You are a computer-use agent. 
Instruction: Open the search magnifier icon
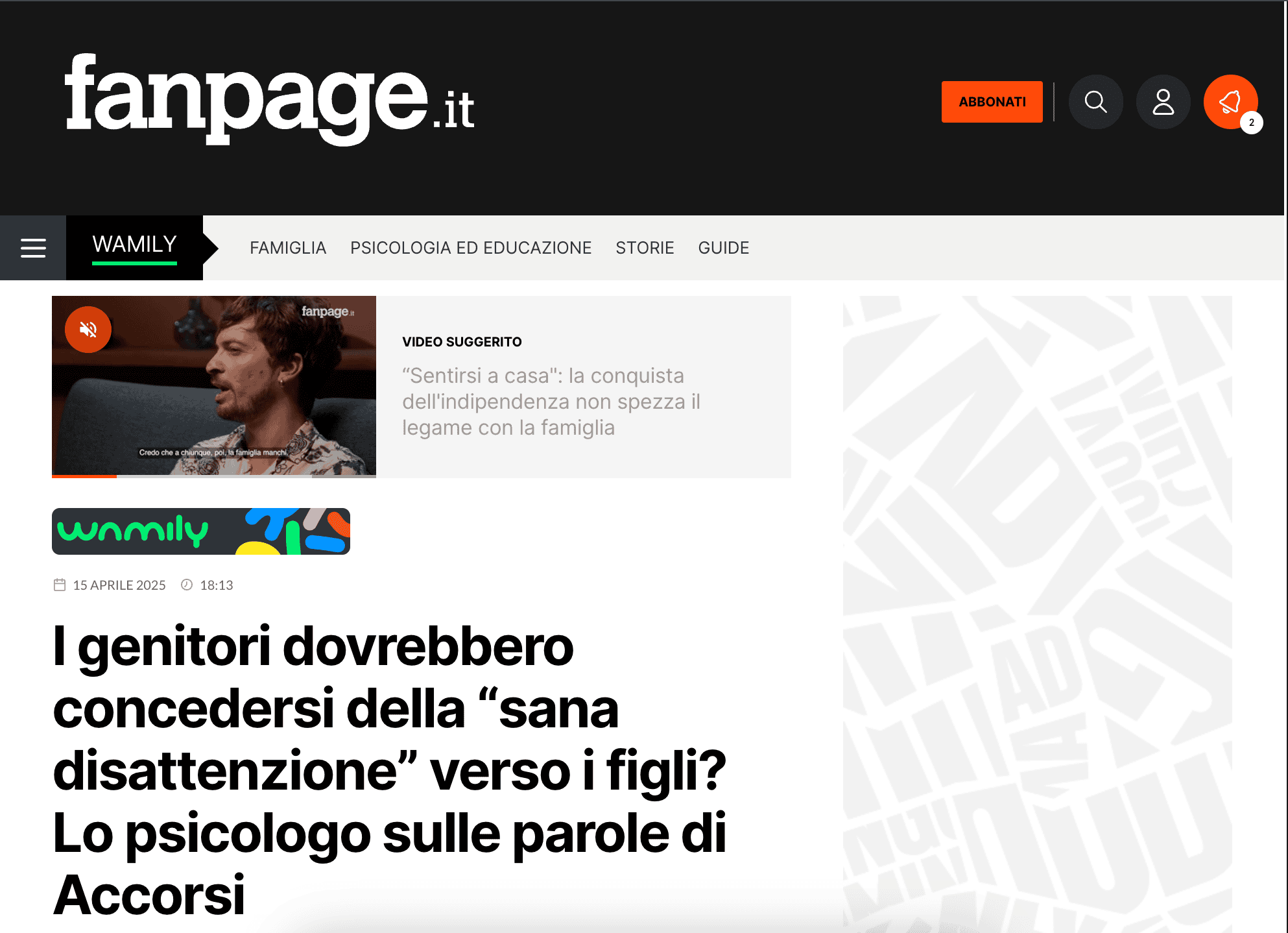pyautogui.click(x=1096, y=102)
